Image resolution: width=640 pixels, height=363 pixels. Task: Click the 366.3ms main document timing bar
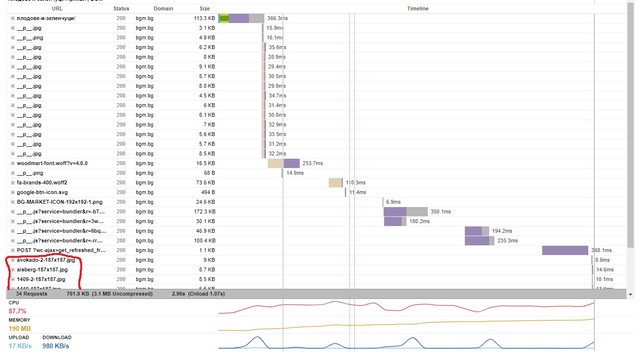click(241, 18)
